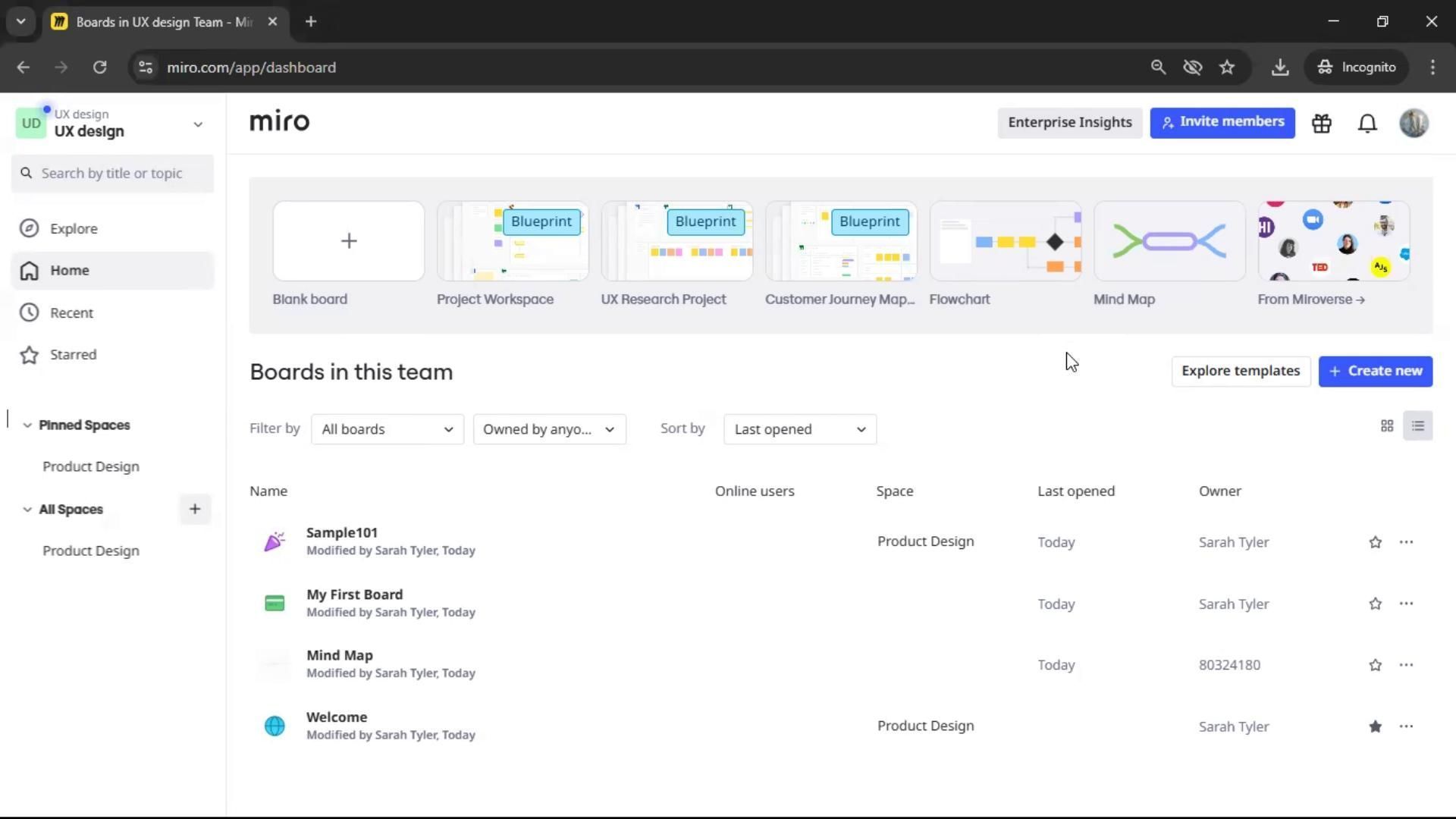This screenshot has width=1456, height=819.
Task: Open the notifications bell icon
Action: 1367,124
